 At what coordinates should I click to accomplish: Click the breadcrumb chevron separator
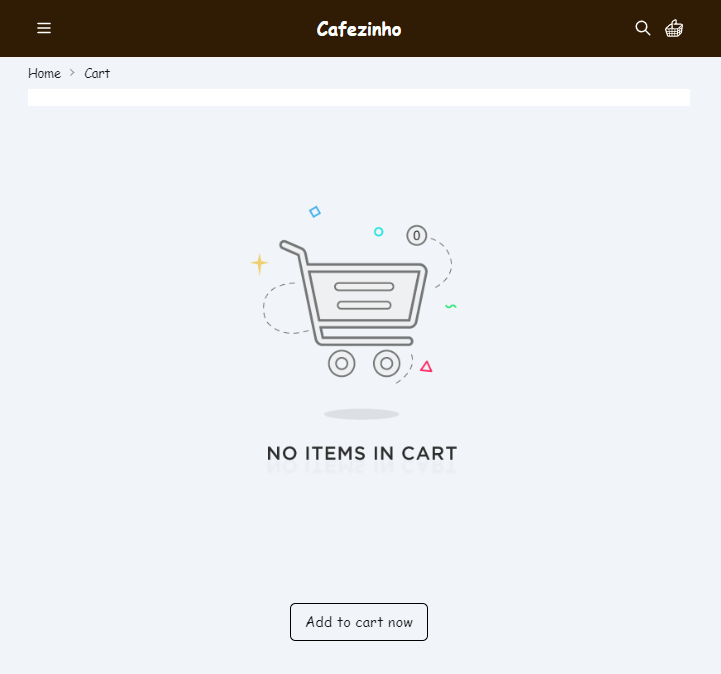coord(72,73)
